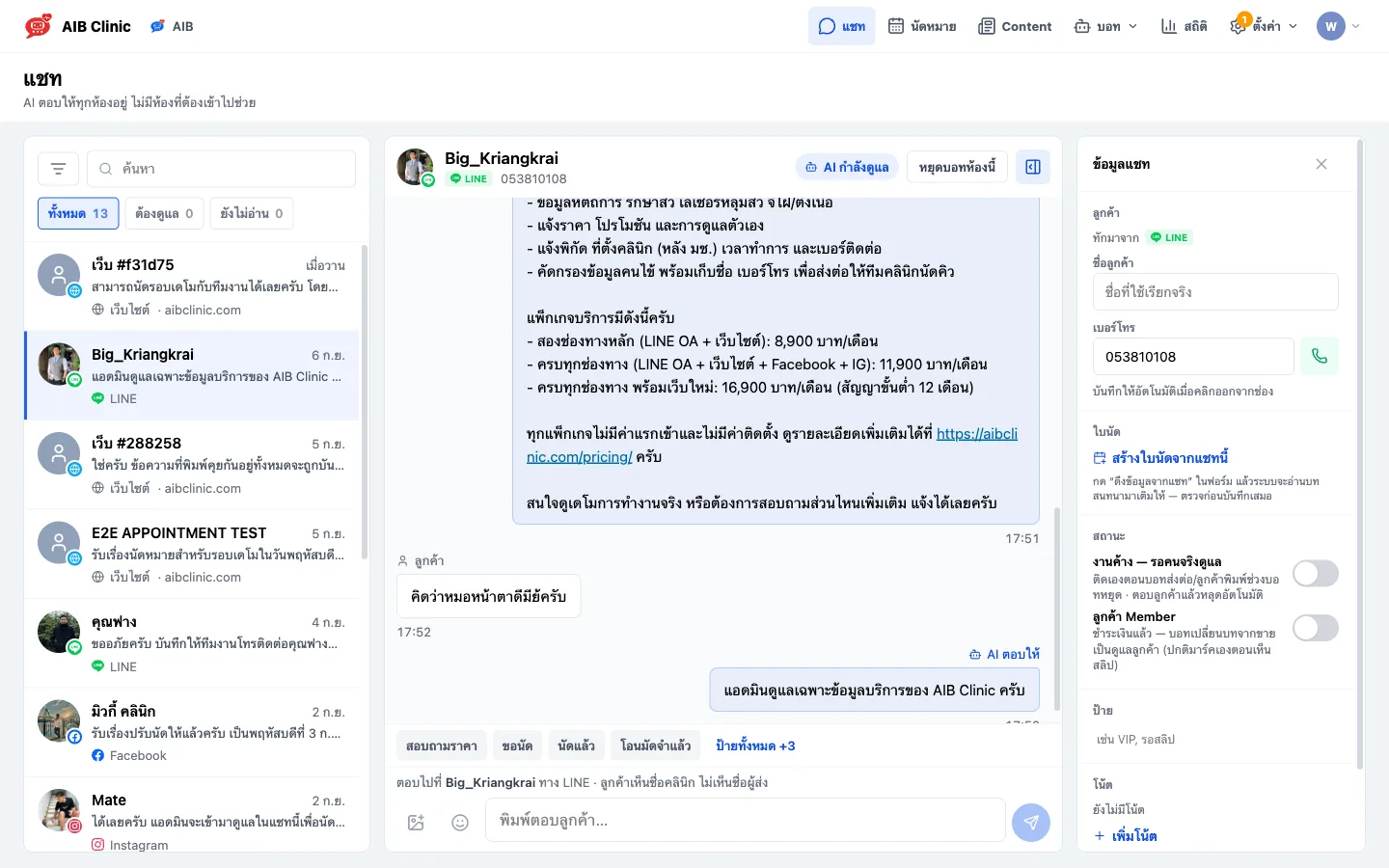The height and width of the screenshot is (868, 1389).
Task: Click the attach image icon
Action: 417,823
